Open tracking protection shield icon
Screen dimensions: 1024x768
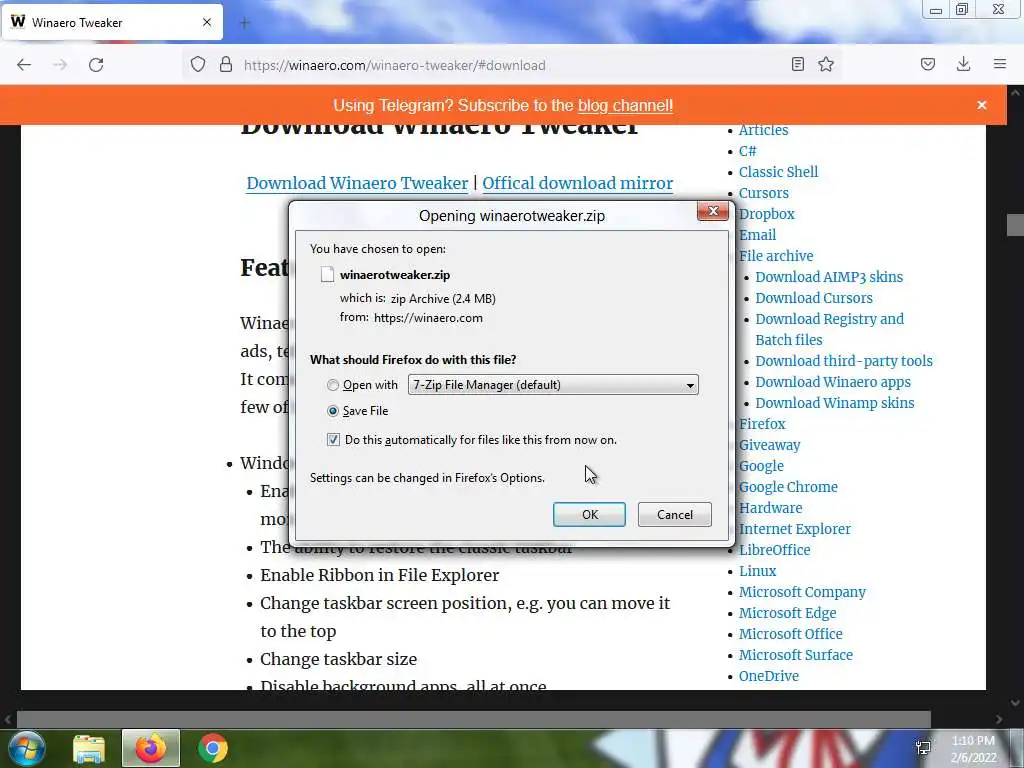point(198,65)
